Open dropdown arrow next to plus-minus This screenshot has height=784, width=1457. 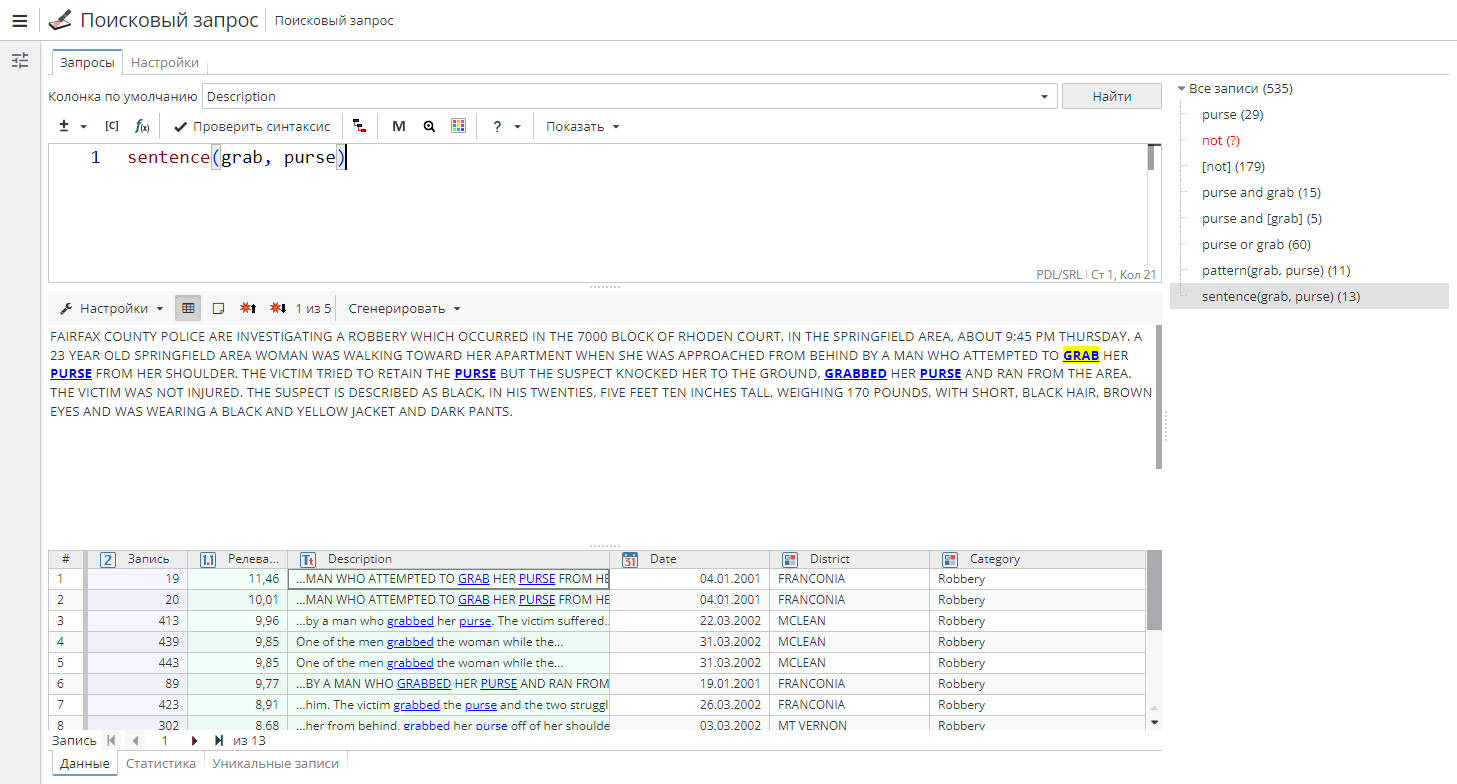click(83, 127)
